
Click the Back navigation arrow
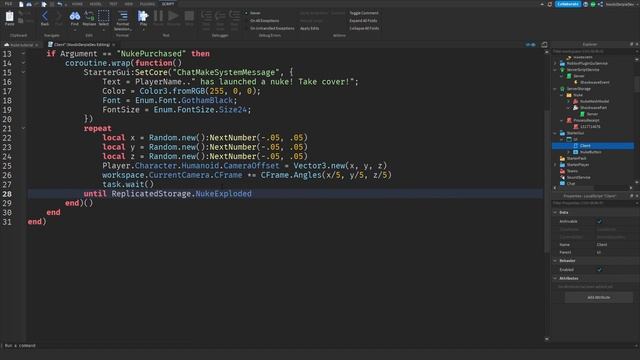tap(45, 17)
